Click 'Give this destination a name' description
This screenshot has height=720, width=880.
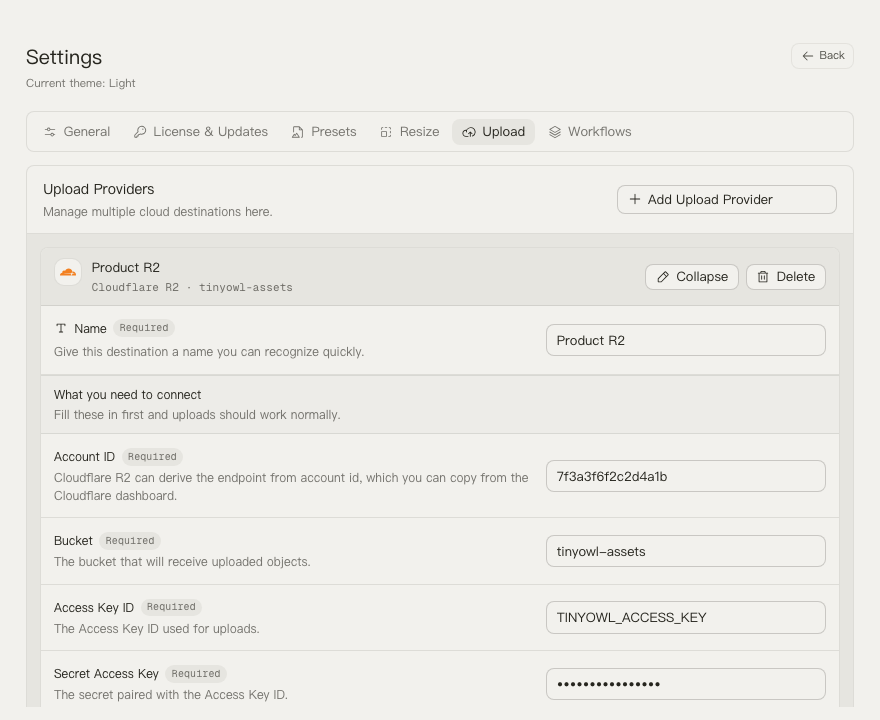(x=209, y=352)
